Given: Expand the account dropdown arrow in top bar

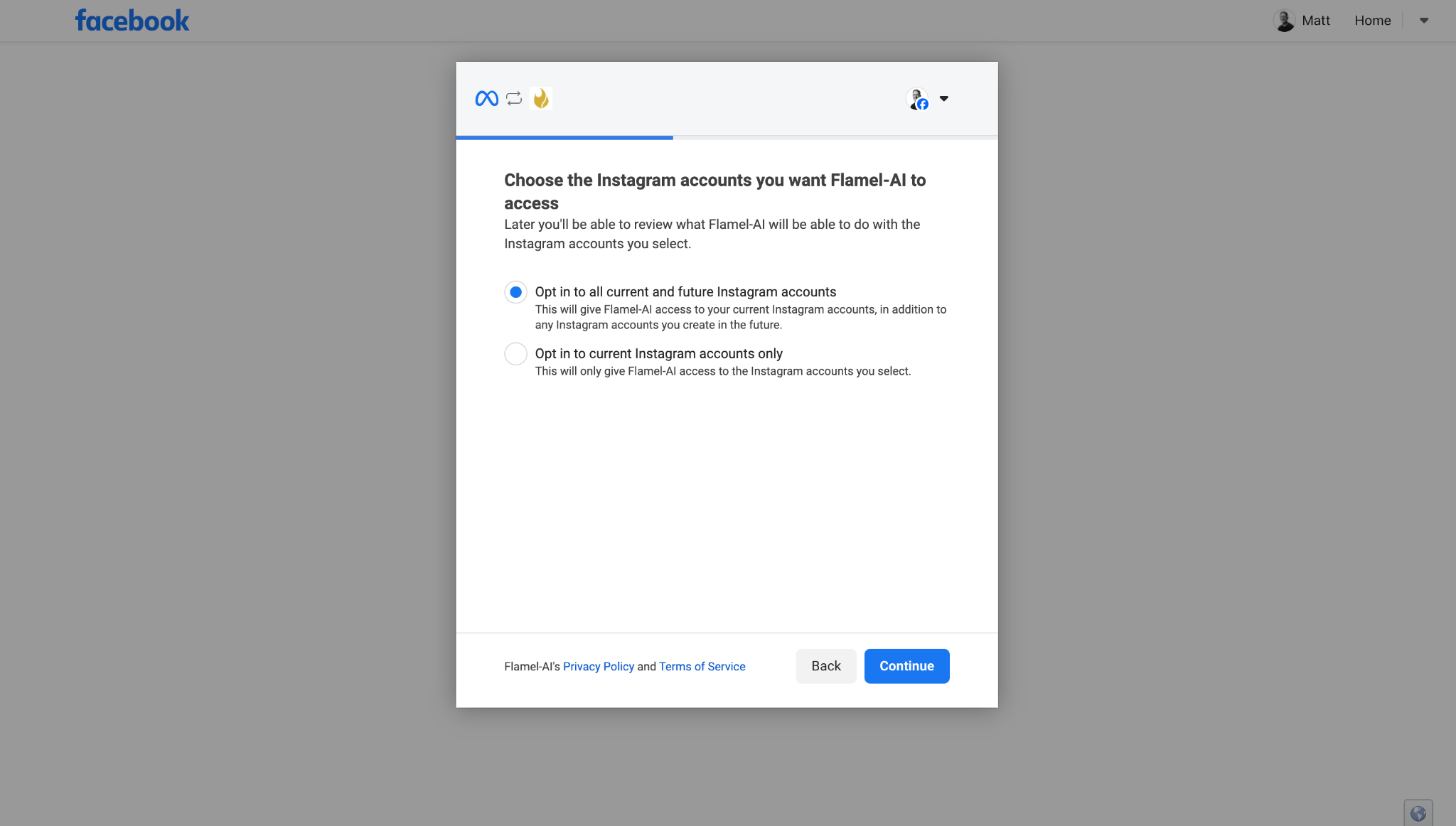Looking at the screenshot, I should click(x=1423, y=21).
